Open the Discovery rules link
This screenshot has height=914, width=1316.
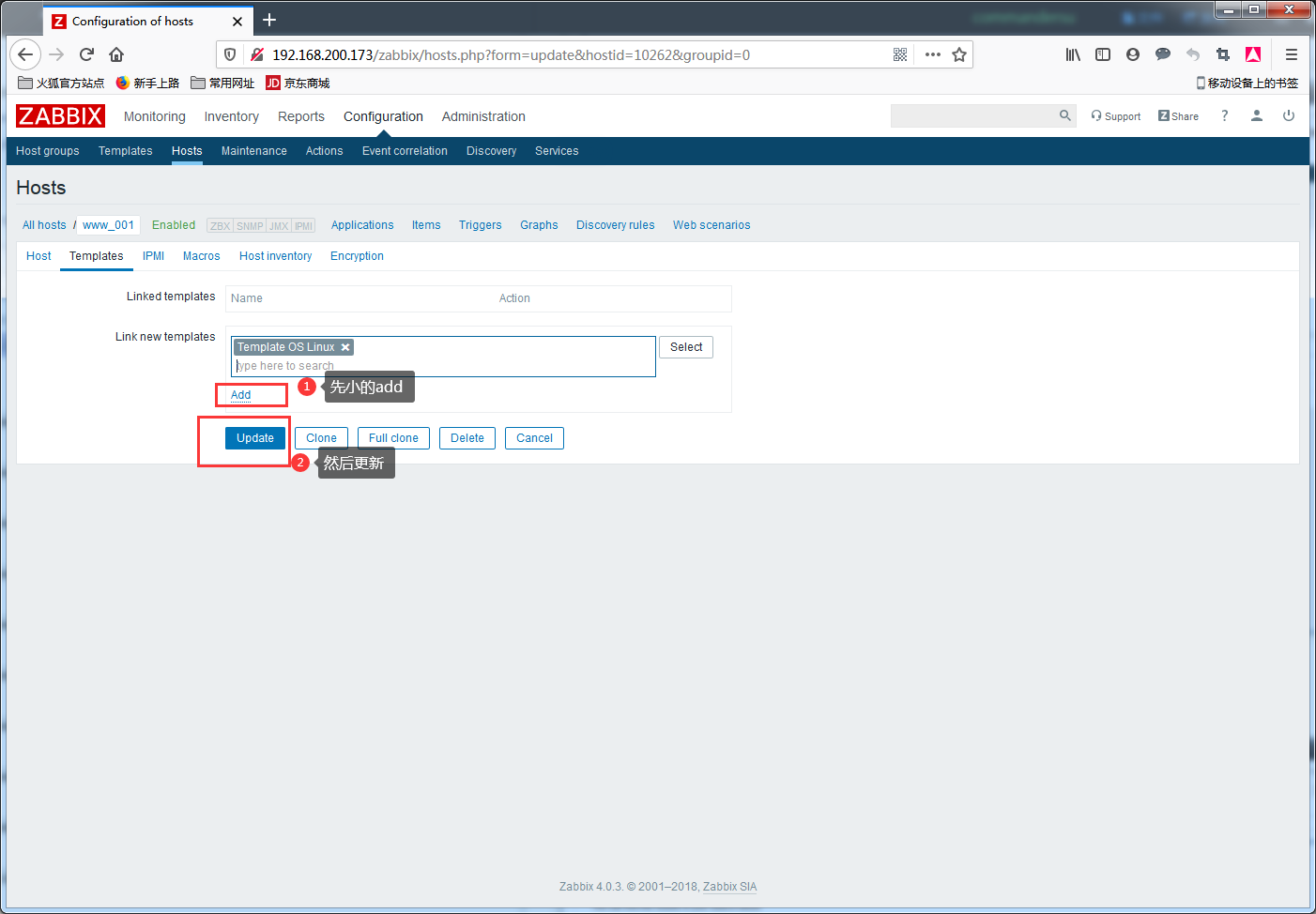point(616,225)
